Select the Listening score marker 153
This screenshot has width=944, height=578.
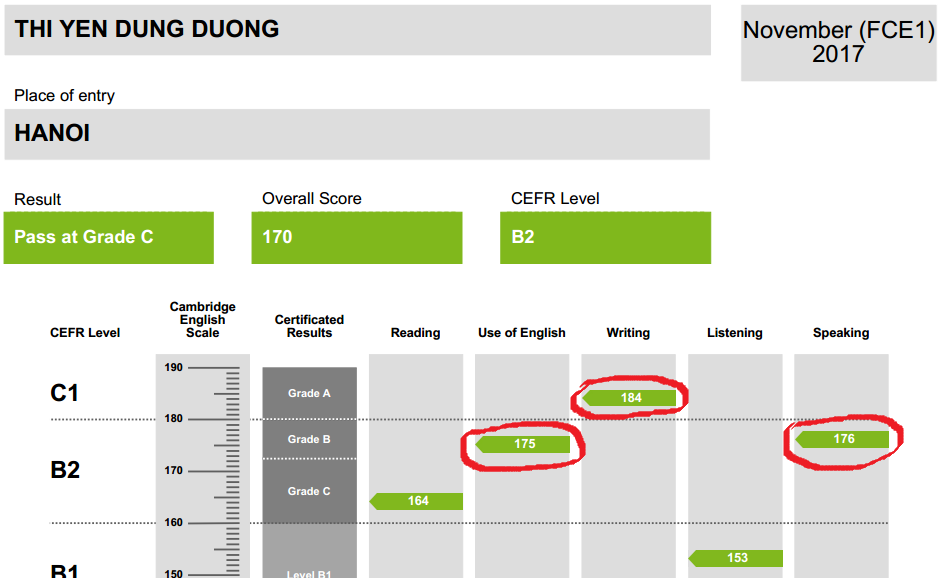[x=736, y=558]
